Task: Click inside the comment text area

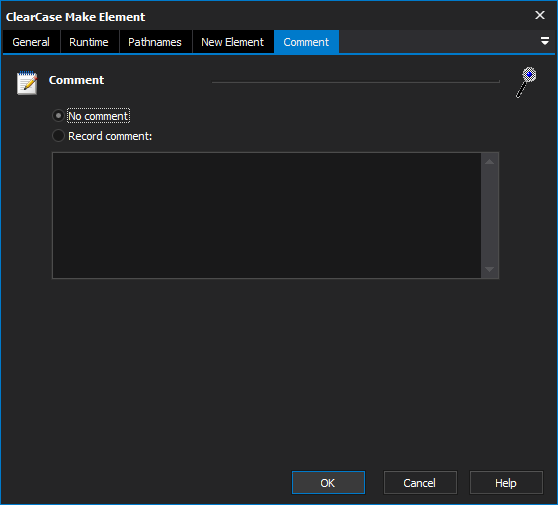Action: point(267,215)
